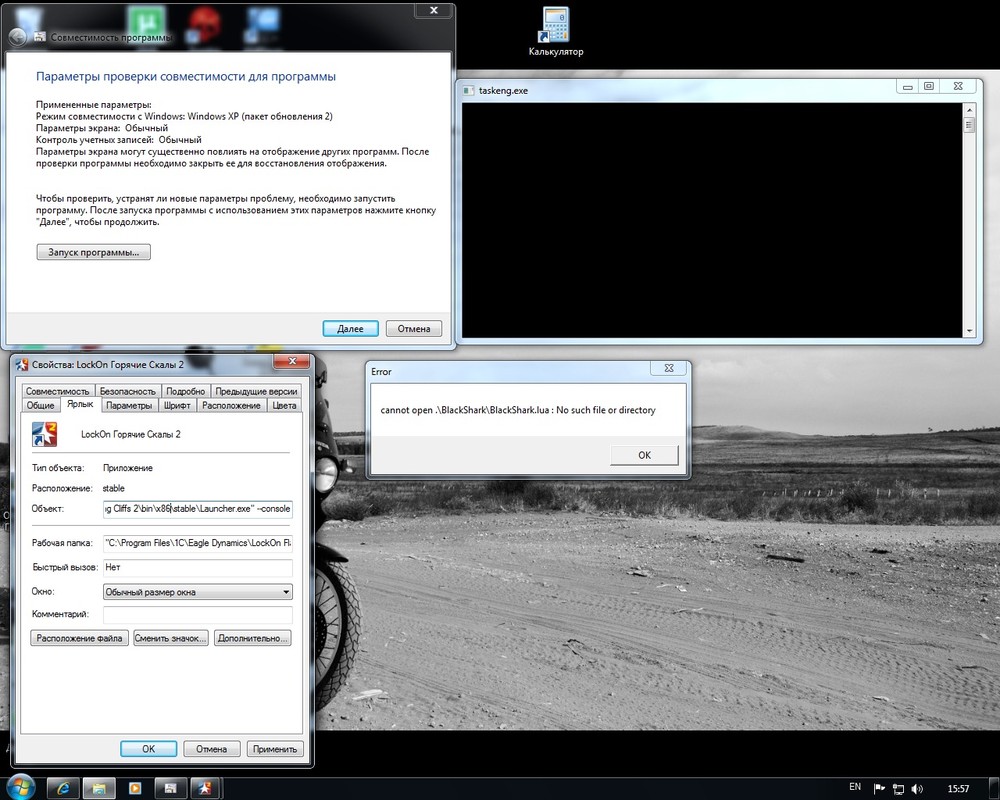Click Отмена in the properties dialog
Viewport: 1000px width, 800px height.
click(211, 749)
